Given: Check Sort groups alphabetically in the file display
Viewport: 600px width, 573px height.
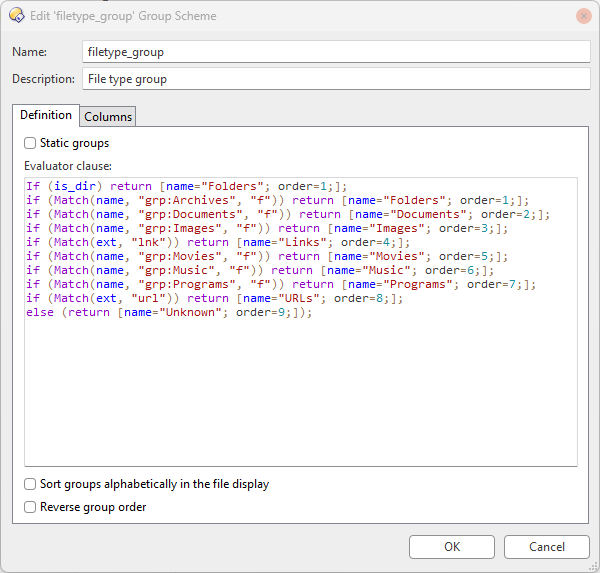Looking at the screenshot, I should (30, 484).
